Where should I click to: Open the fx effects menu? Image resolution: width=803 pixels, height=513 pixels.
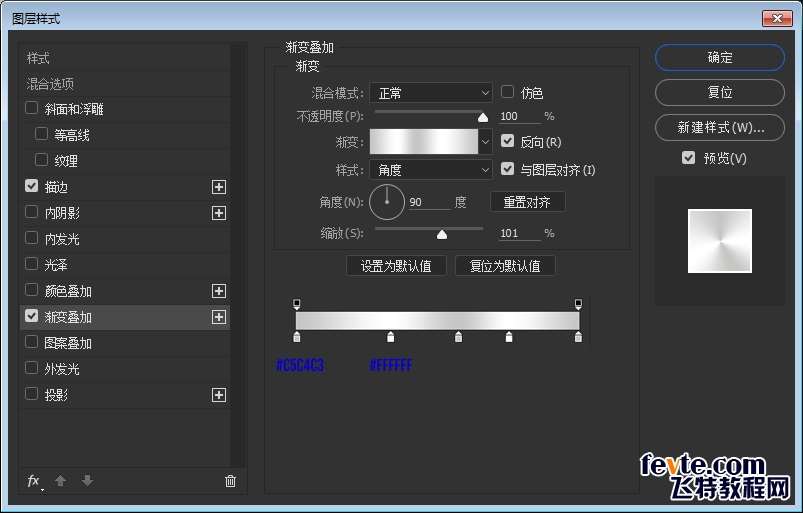point(34,481)
